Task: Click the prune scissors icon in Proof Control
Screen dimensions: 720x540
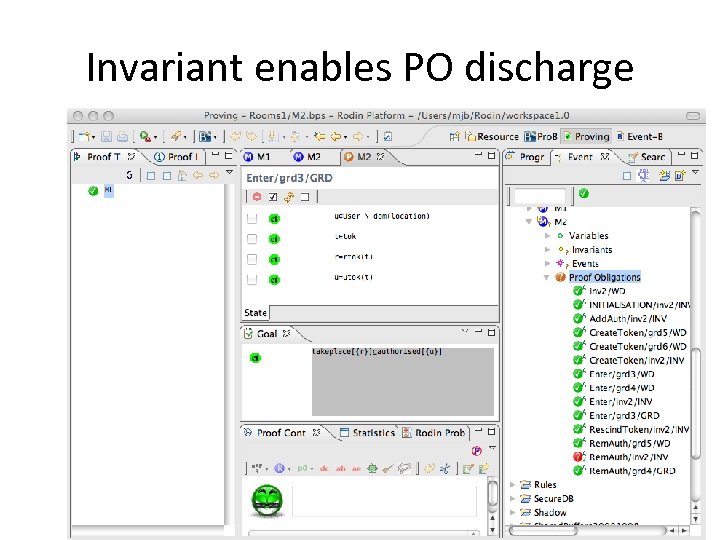Action: pyautogui.click(x=444, y=469)
